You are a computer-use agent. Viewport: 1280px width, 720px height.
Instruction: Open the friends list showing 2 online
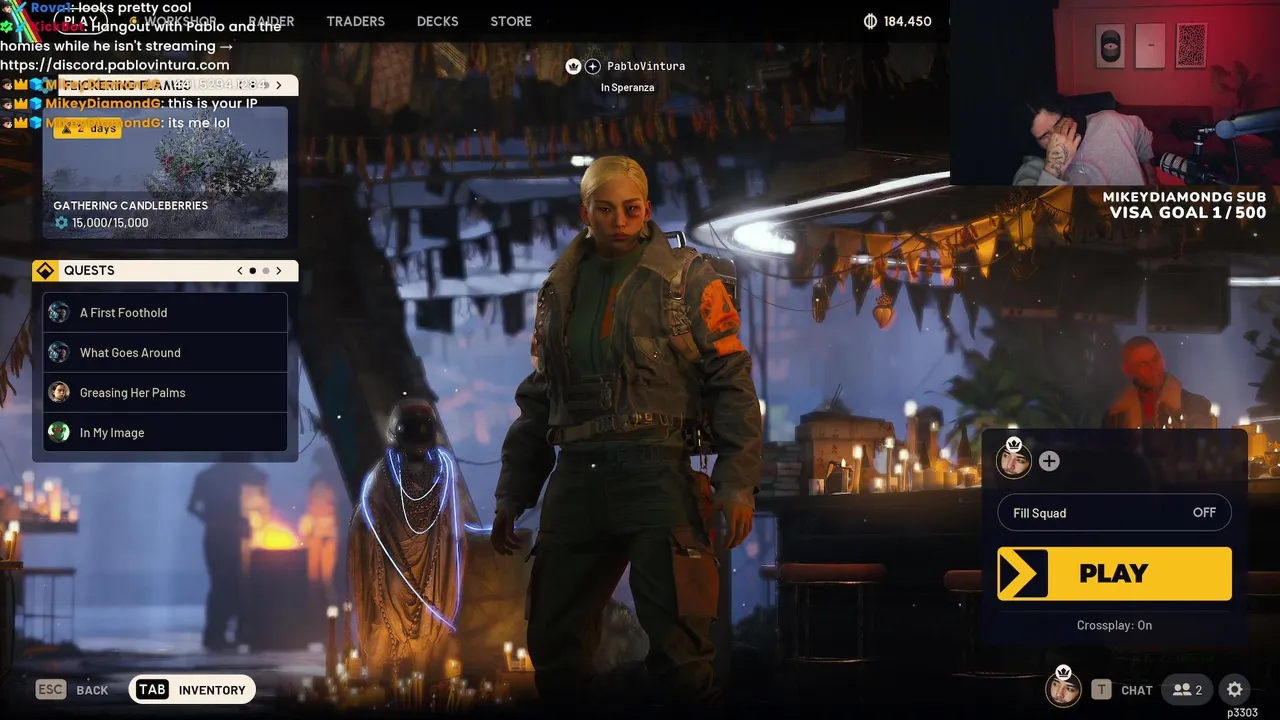pos(1188,690)
